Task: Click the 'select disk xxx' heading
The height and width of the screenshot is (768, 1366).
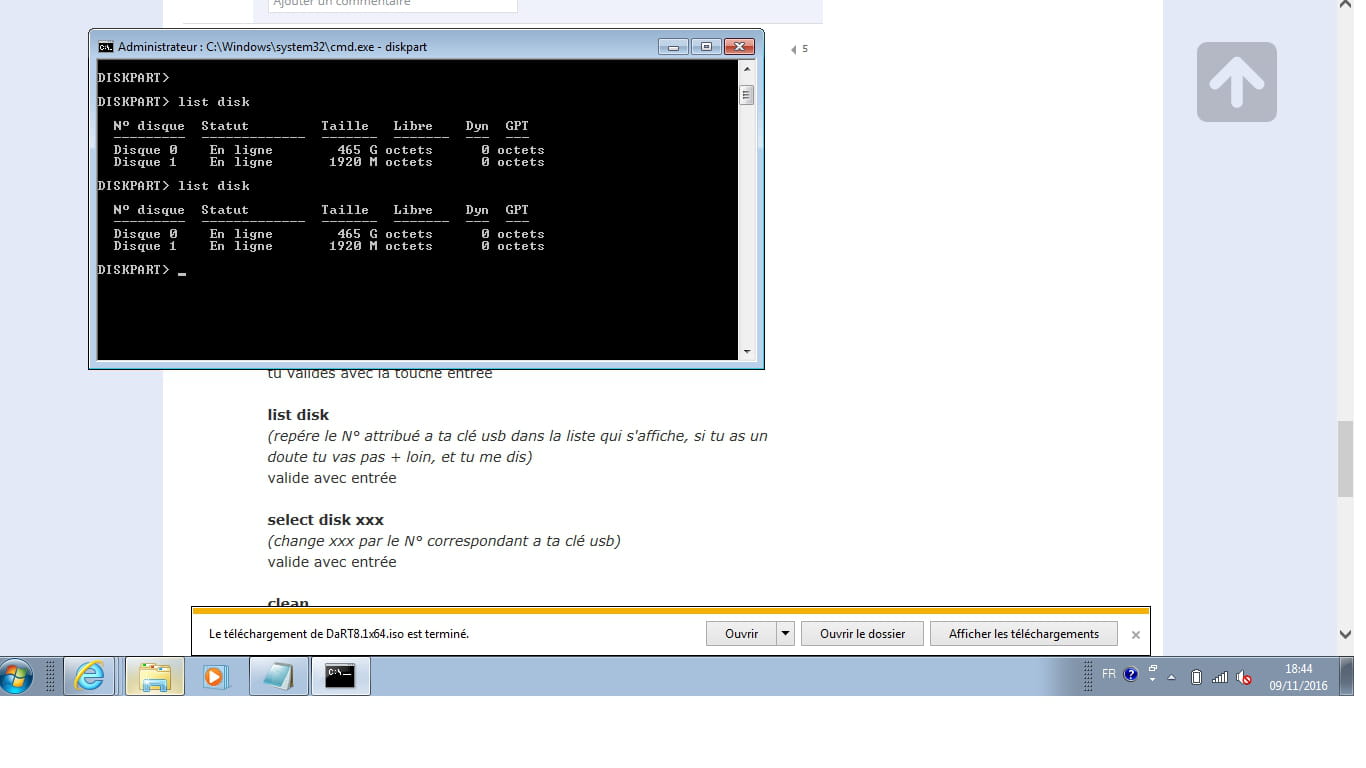Action: (x=326, y=520)
